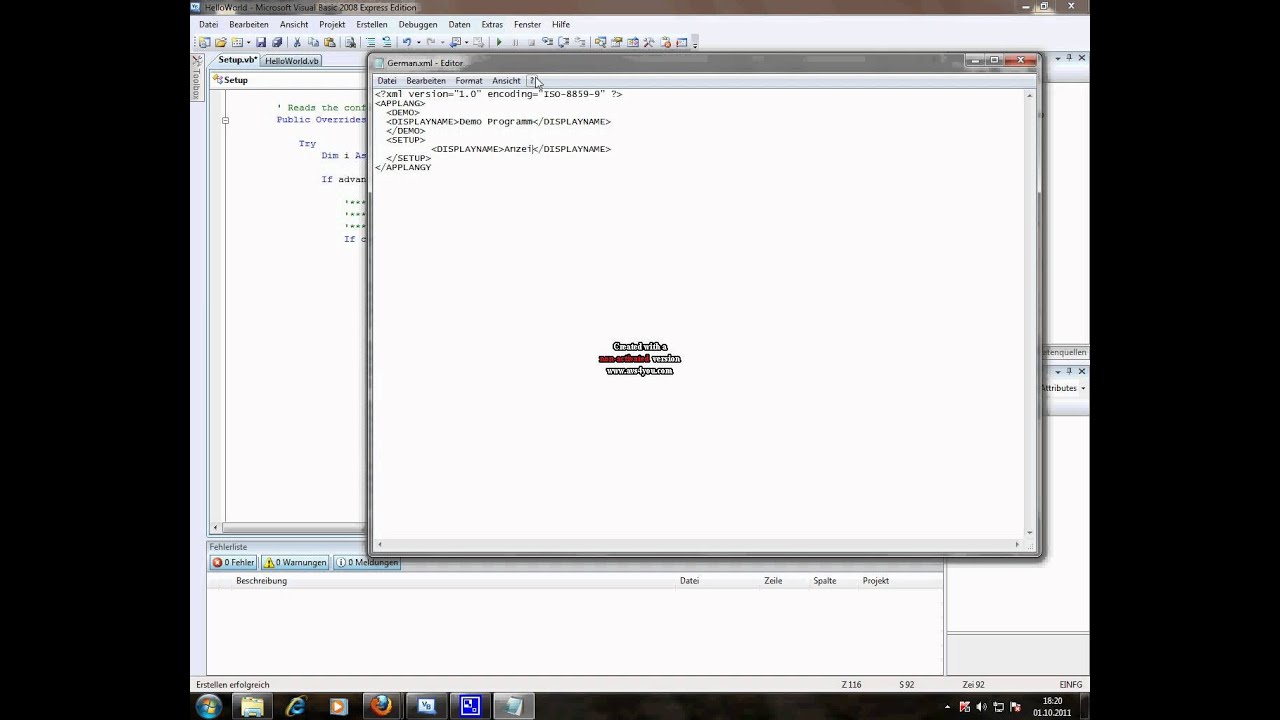The image size is (1280, 720).
Task: Toggle the 0 Meldungen messages filter
Action: [367, 563]
